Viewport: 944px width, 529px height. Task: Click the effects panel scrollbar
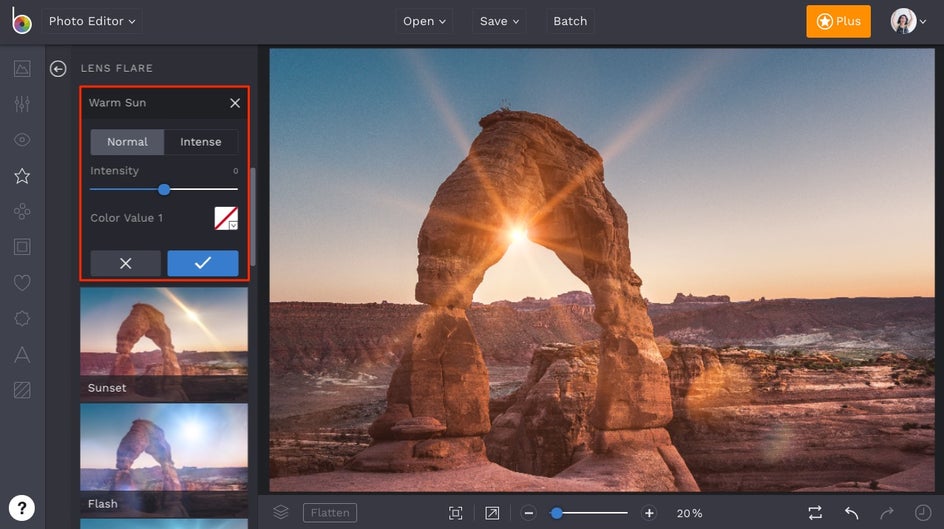253,217
